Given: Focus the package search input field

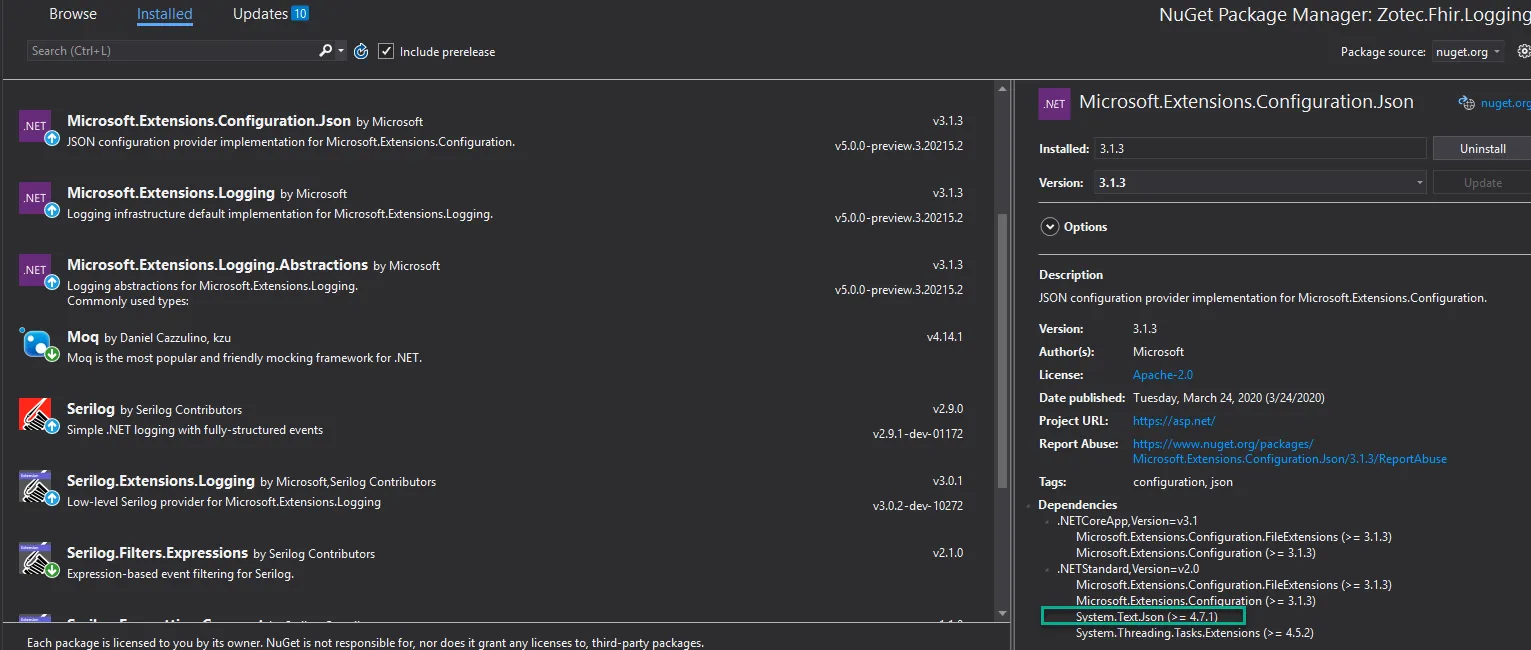Looking at the screenshot, I should [x=170, y=51].
